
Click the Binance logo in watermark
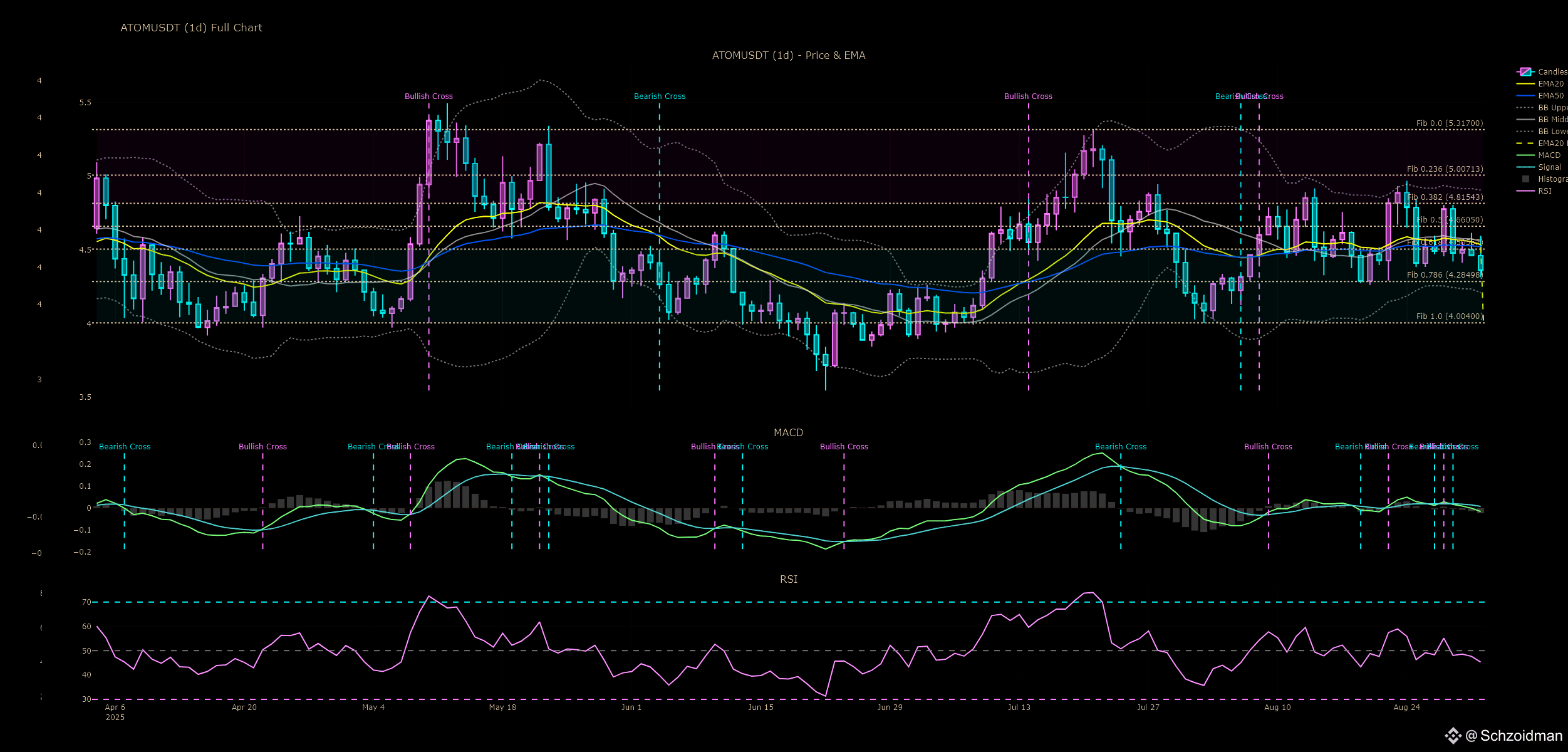tap(1453, 736)
